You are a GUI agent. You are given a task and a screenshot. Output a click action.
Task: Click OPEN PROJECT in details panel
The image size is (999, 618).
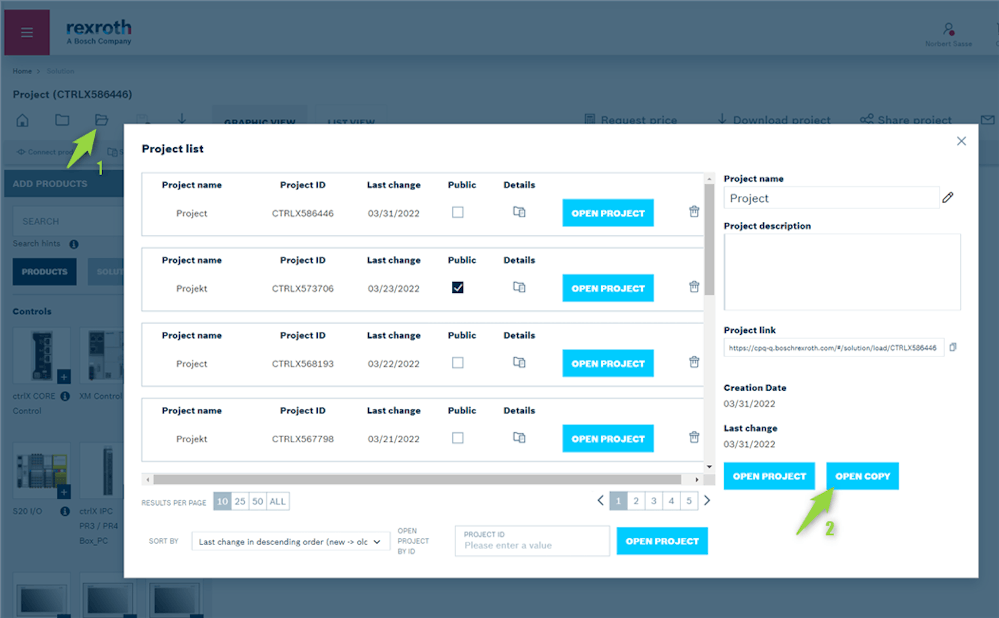pyautogui.click(x=769, y=476)
